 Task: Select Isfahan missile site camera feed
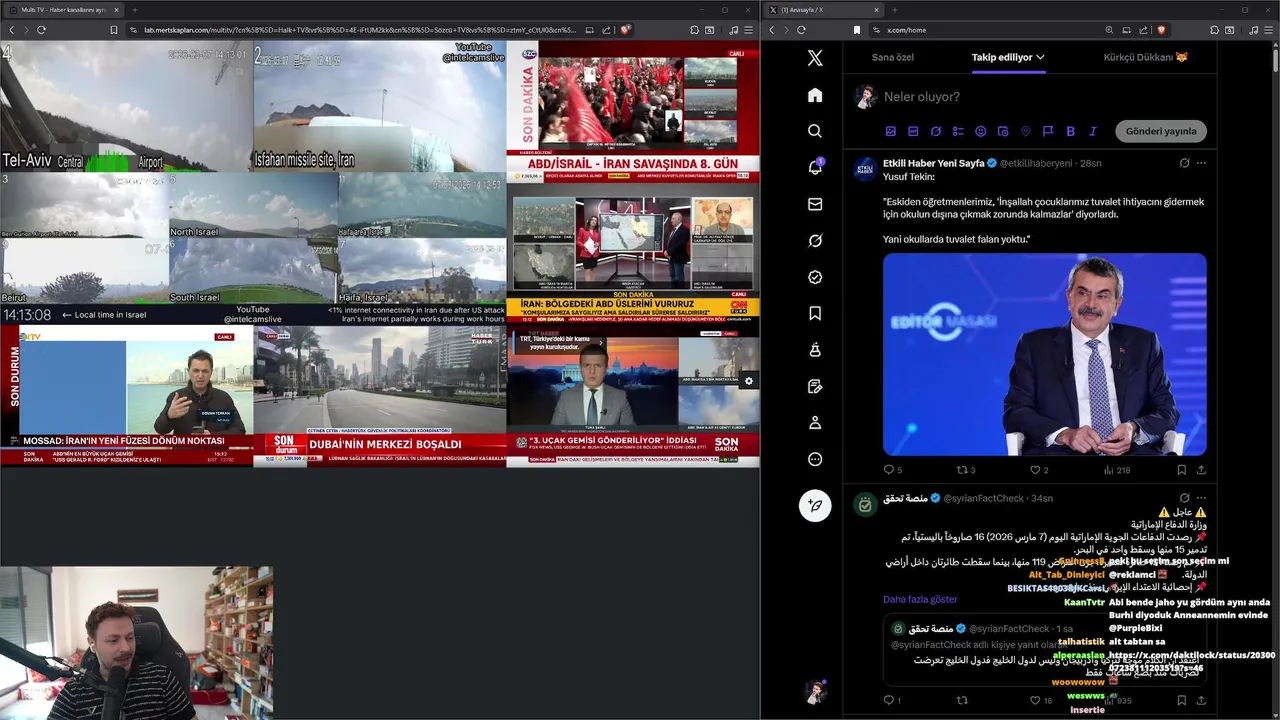pos(379,106)
